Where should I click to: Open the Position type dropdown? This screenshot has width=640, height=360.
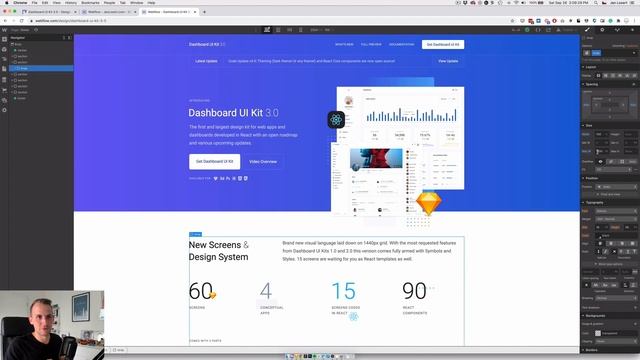tap(616, 187)
